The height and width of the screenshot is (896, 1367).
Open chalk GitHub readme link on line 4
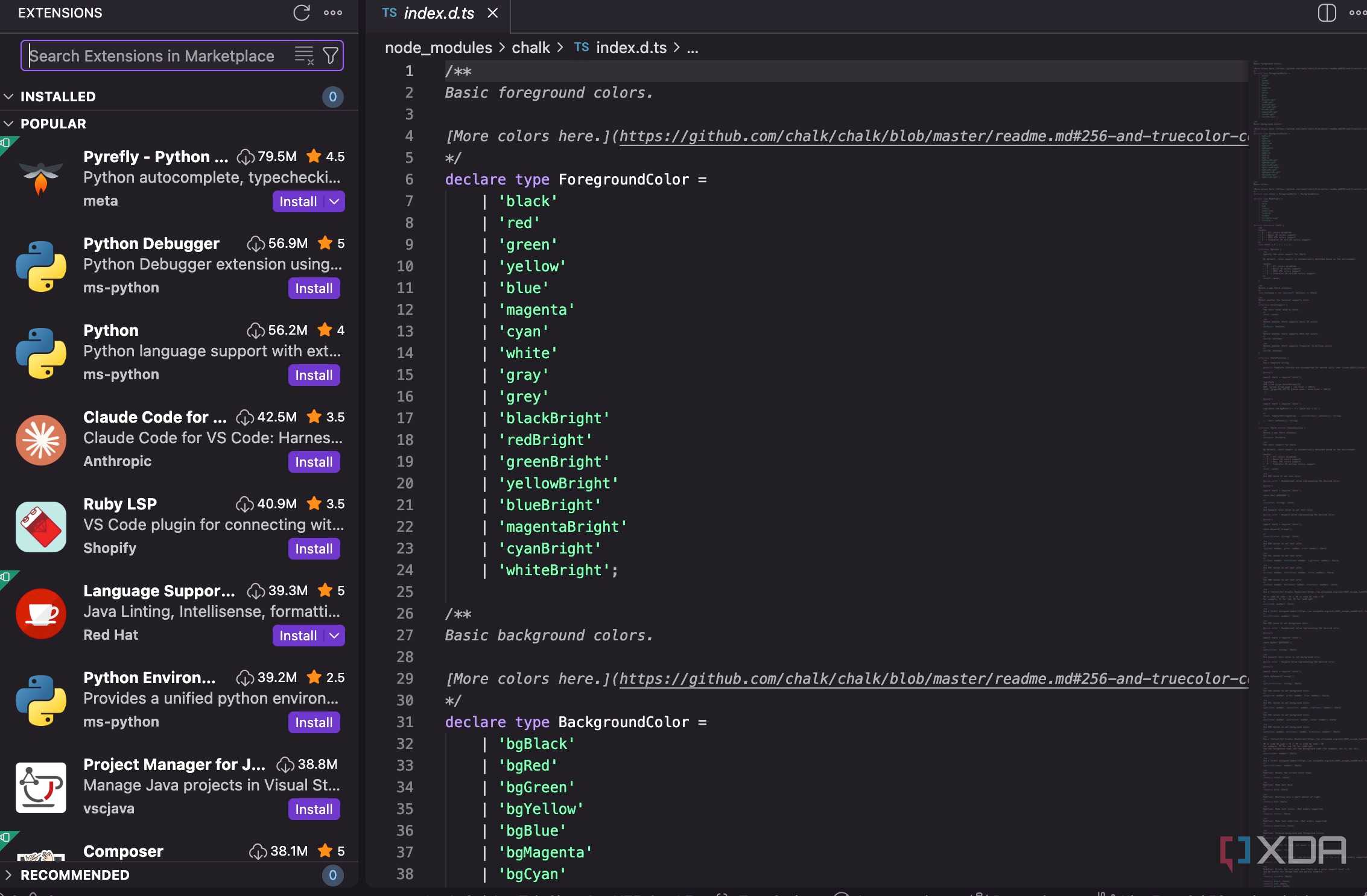click(x=933, y=136)
